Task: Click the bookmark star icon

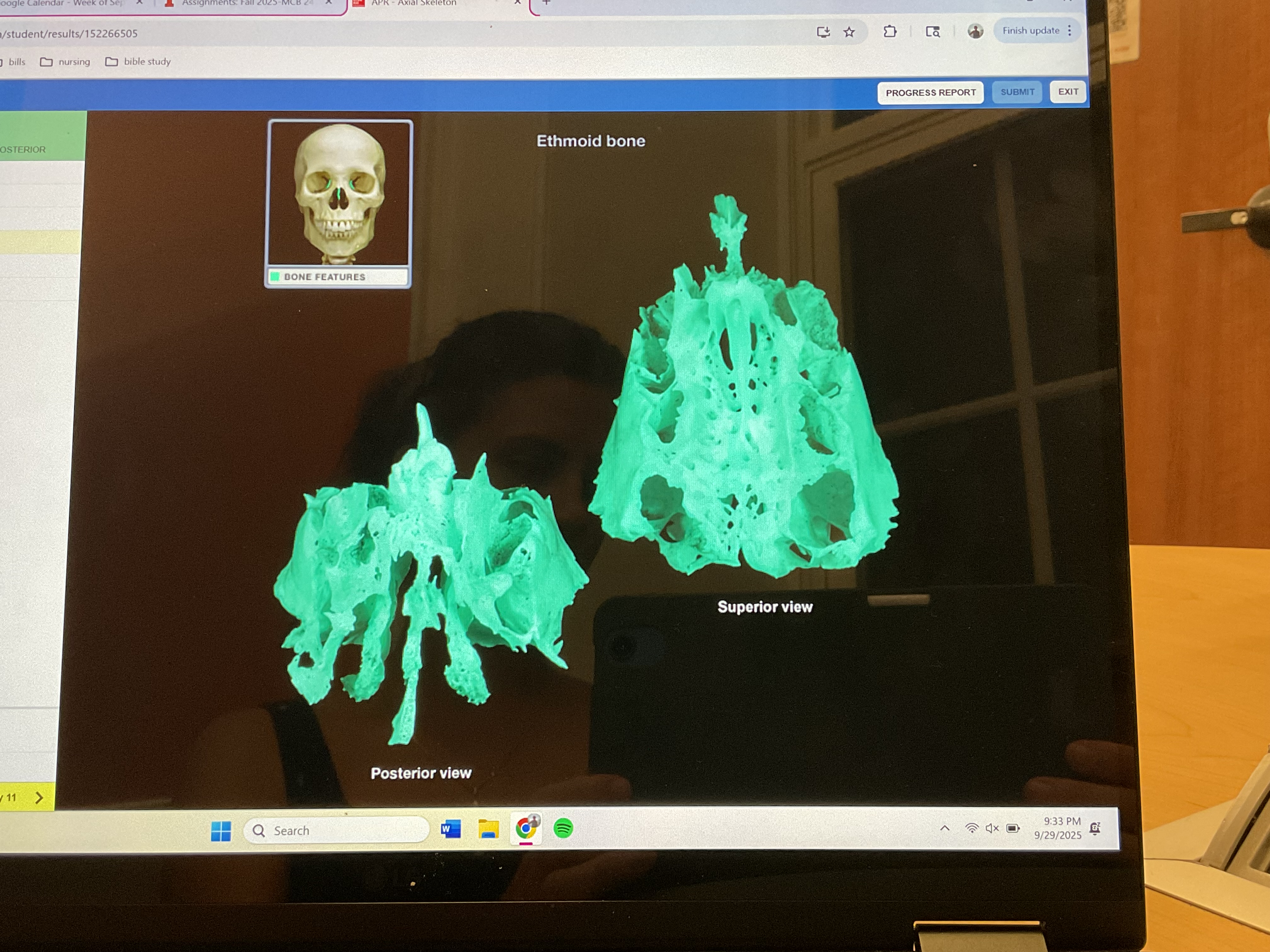Action: 849,32
